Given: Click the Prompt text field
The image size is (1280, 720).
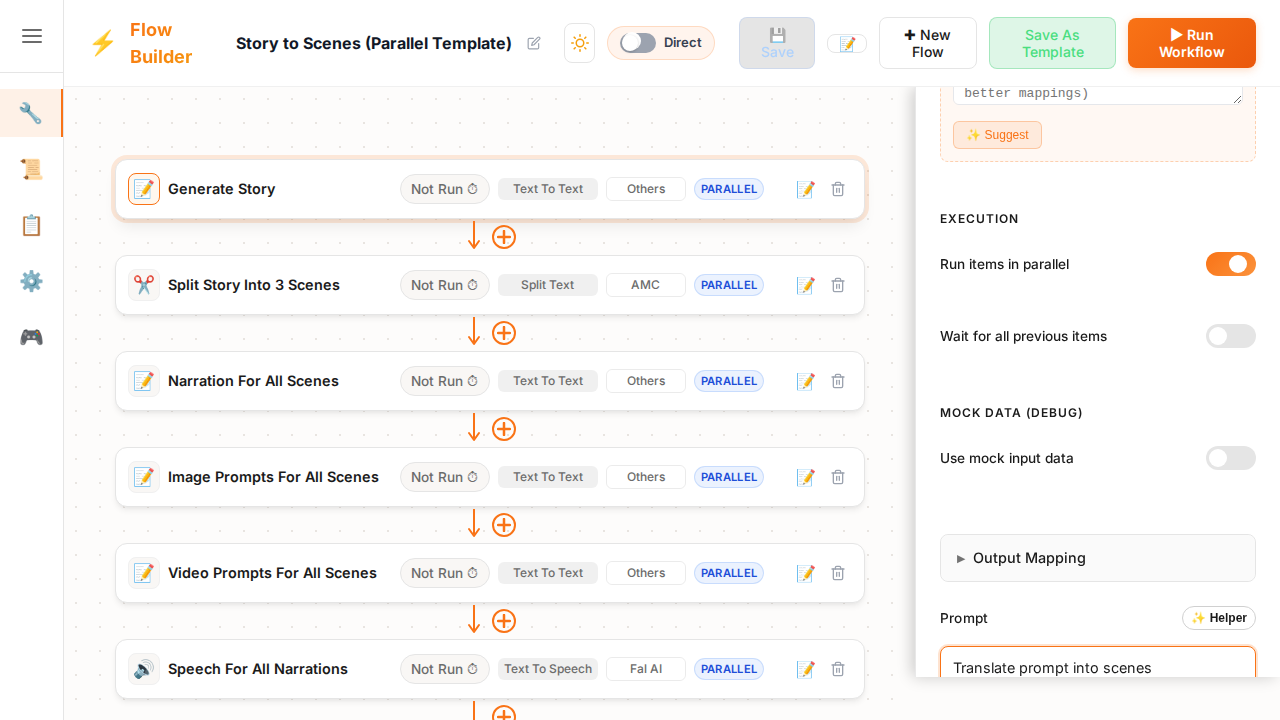Looking at the screenshot, I should 1097,665.
